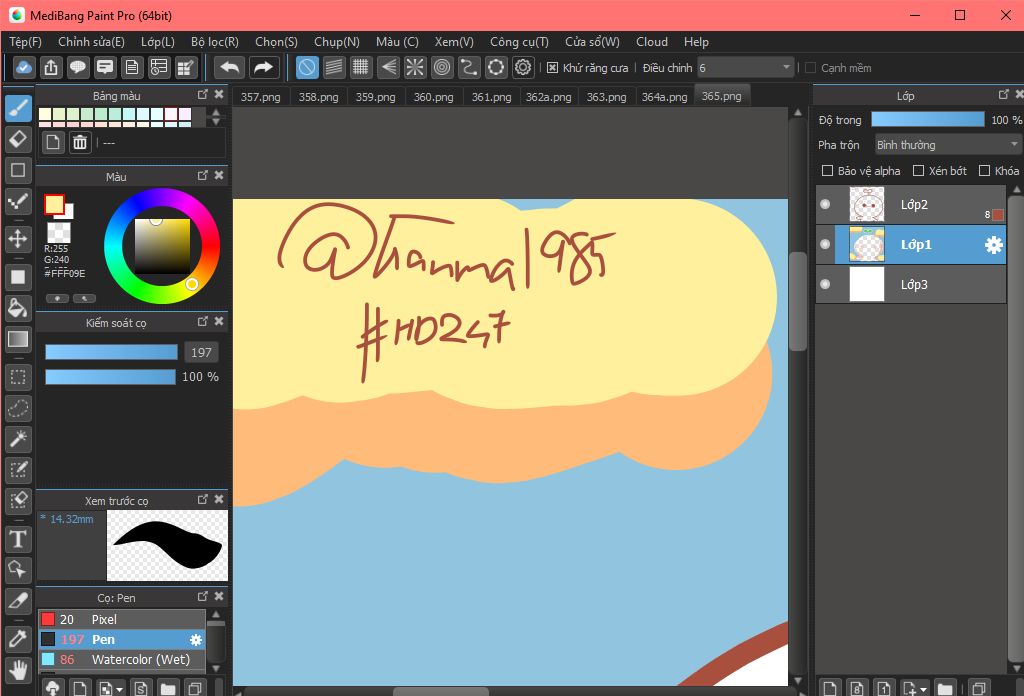The image size is (1024, 696).
Task: Select the Text tool
Action: [x=18, y=540]
